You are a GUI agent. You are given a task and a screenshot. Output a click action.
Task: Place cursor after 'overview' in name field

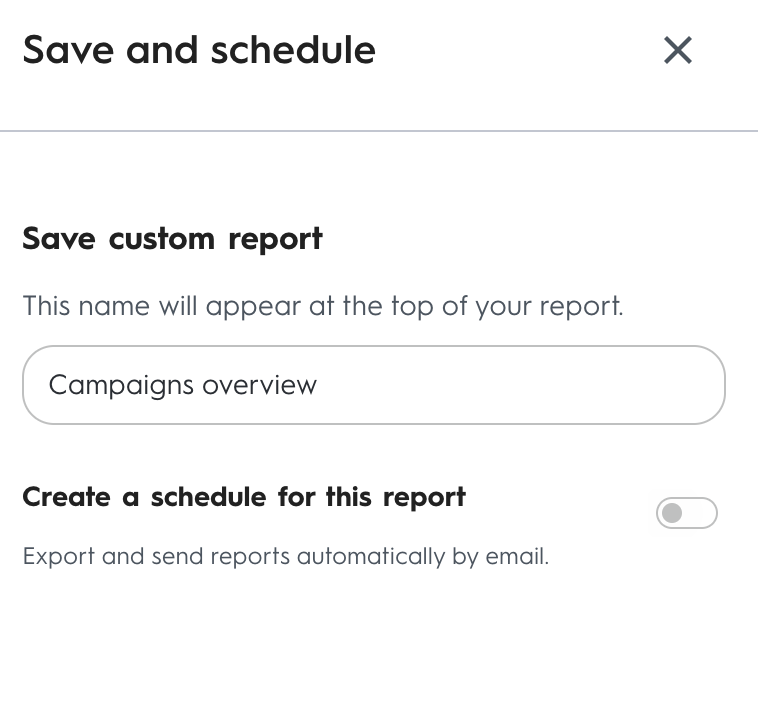click(319, 385)
